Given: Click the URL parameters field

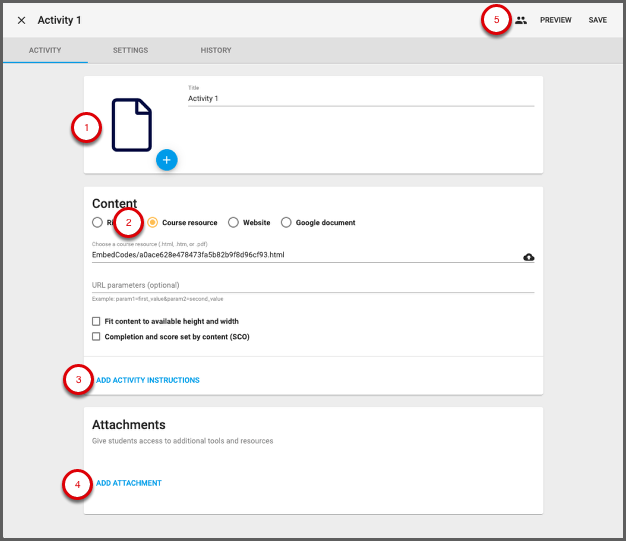Looking at the screenshot, I should pos(312,285).
